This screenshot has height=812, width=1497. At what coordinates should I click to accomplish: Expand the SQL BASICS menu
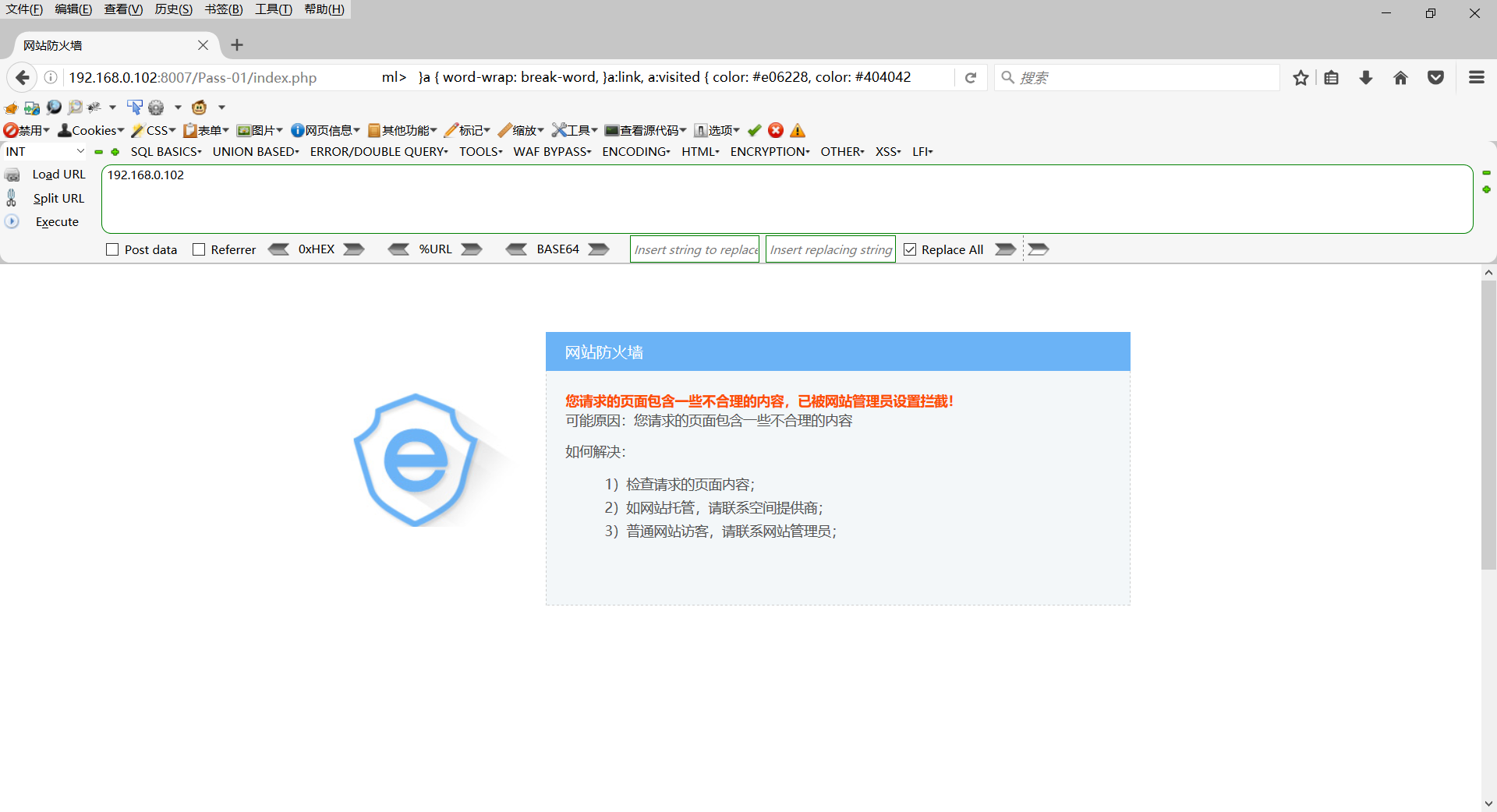tap(165, 151)
